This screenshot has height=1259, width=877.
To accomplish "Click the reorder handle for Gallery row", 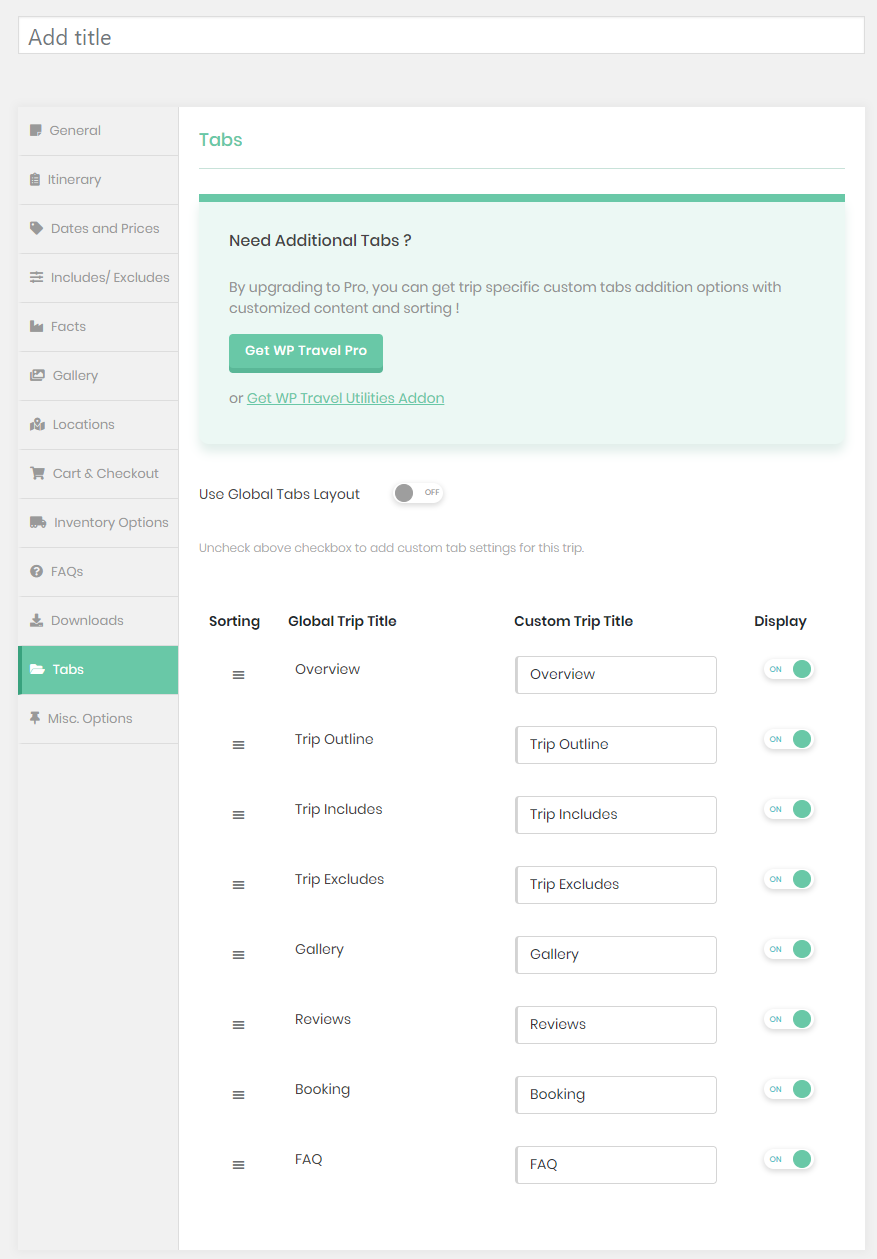I will click(238, 955).
